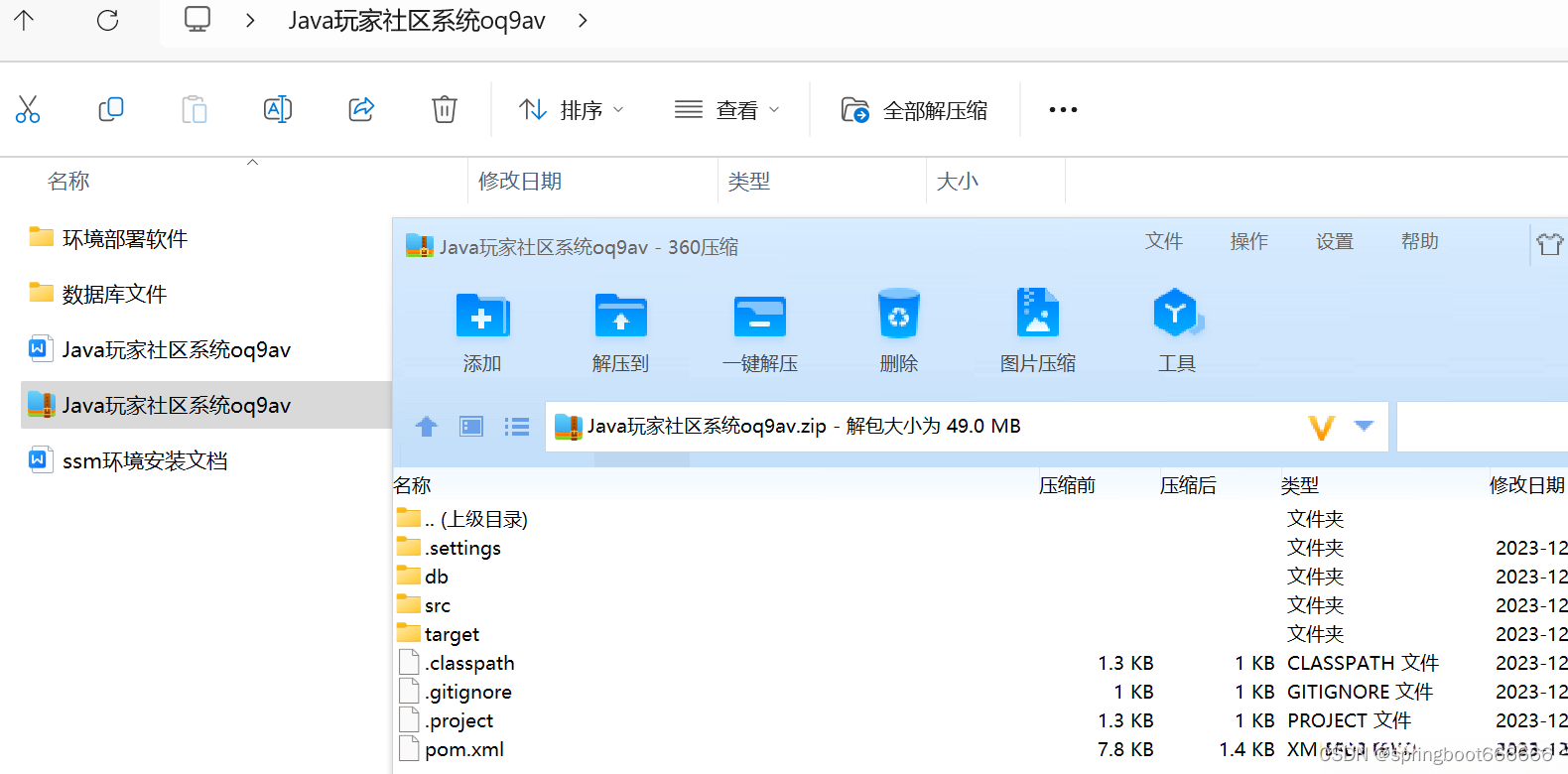Screen dimensions: 1568x774
Task: Expand chevron before Java玩家社区系统oq9av in address bar
Action: 250,20
